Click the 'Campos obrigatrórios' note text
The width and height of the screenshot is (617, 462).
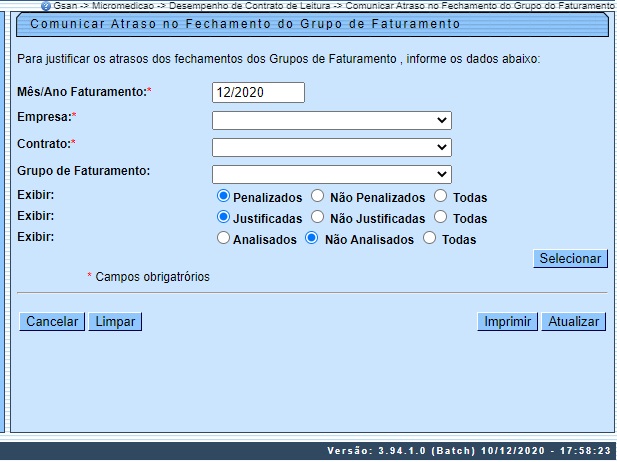click(x=153, y=277)
